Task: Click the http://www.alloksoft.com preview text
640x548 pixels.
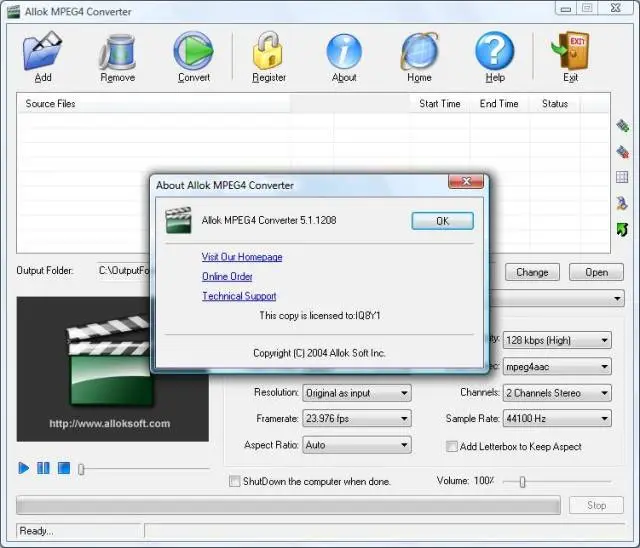Action: 109,424
